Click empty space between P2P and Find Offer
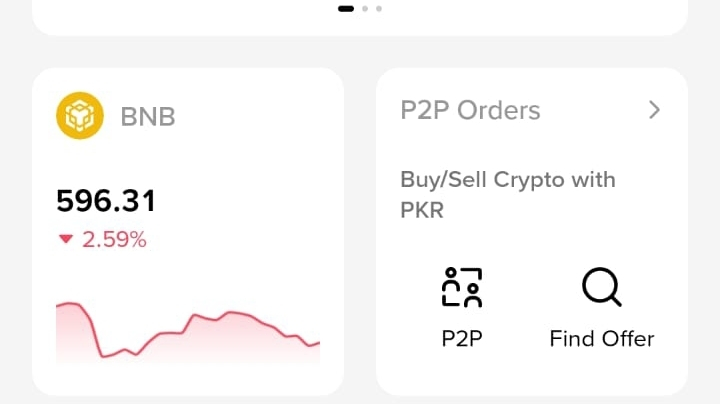This screenshot has height=404, width=720. click(x=532, y=300)
